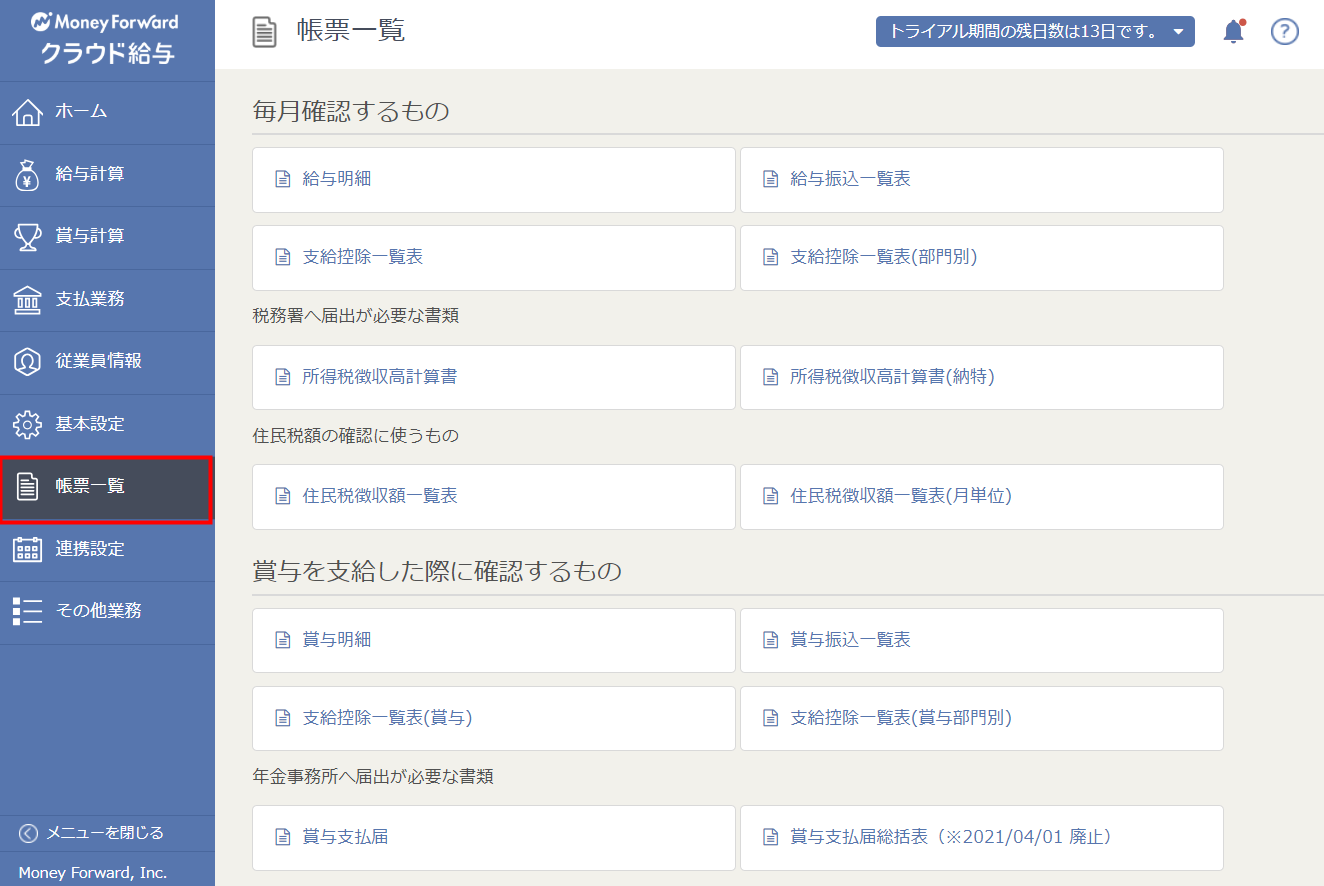Click the bank building icon for 支払業務
1324x886 pixels.
[27, 300]
